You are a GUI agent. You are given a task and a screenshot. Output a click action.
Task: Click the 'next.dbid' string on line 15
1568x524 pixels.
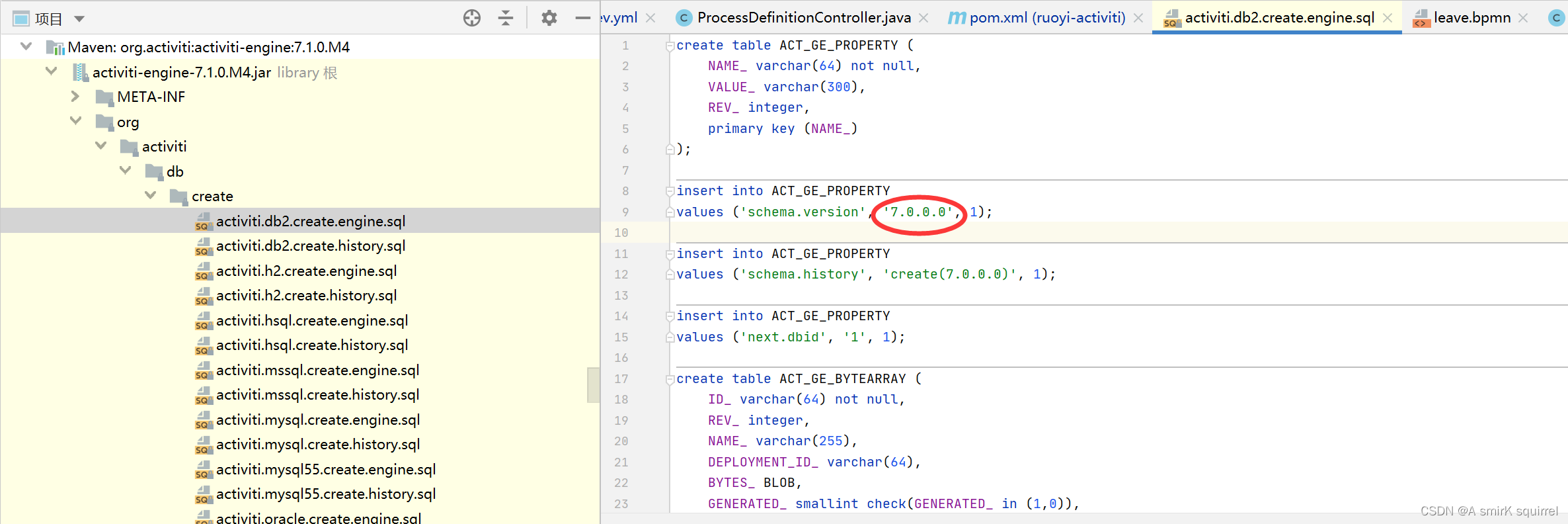pos(783,337)
